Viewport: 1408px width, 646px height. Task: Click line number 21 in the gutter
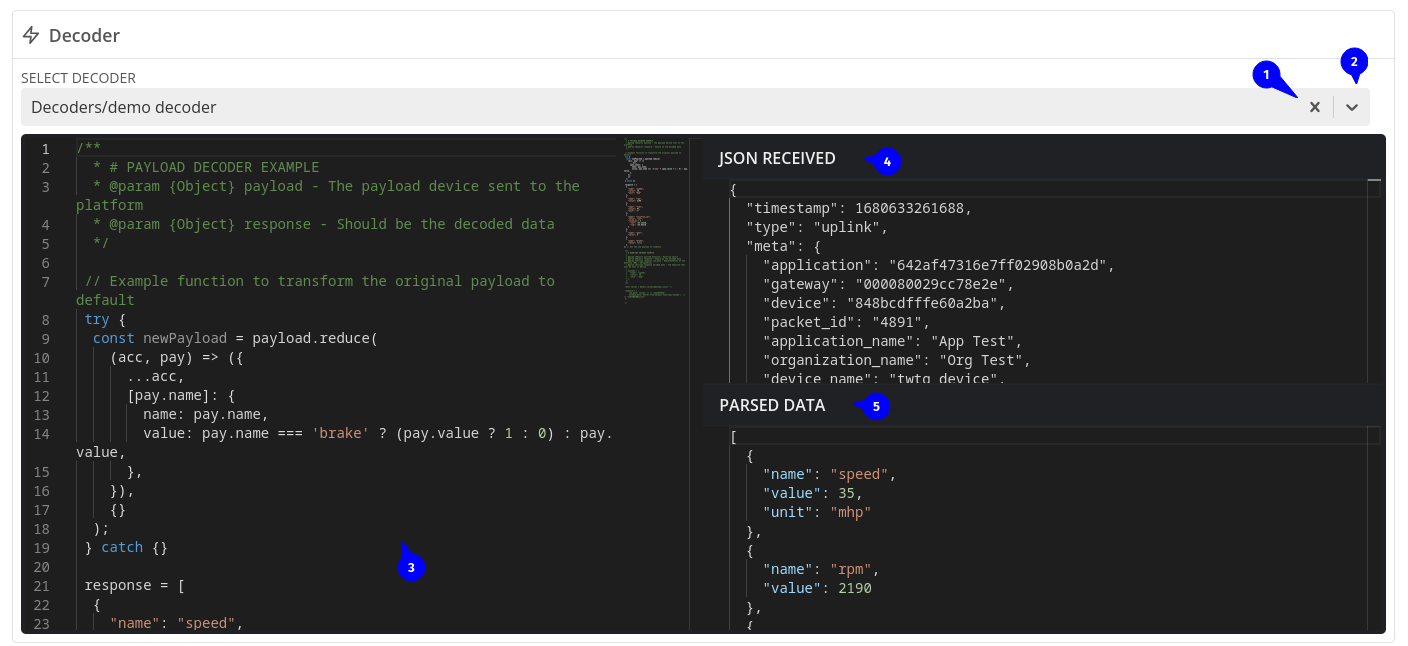coord(41,586)
